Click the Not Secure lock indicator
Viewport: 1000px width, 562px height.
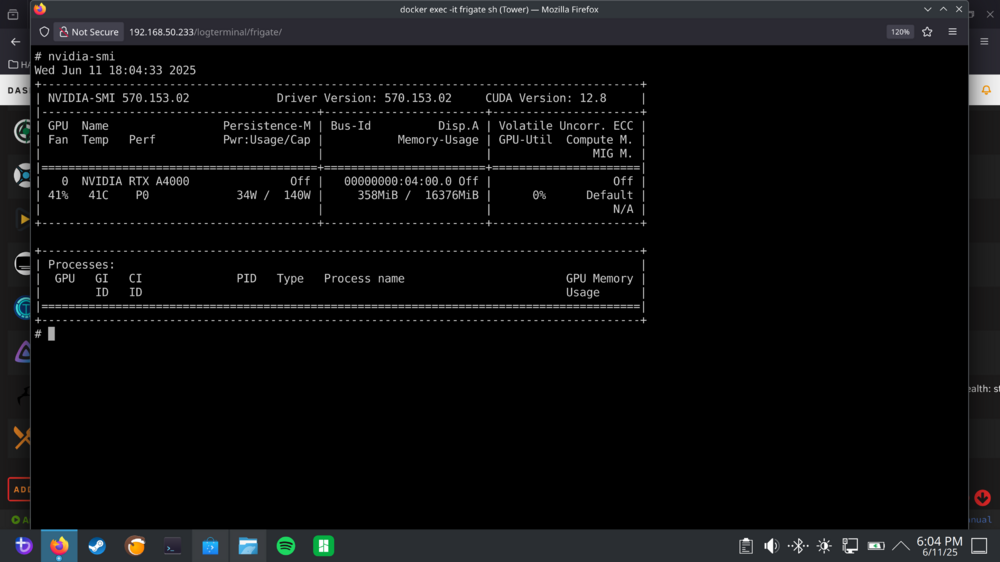89,32
